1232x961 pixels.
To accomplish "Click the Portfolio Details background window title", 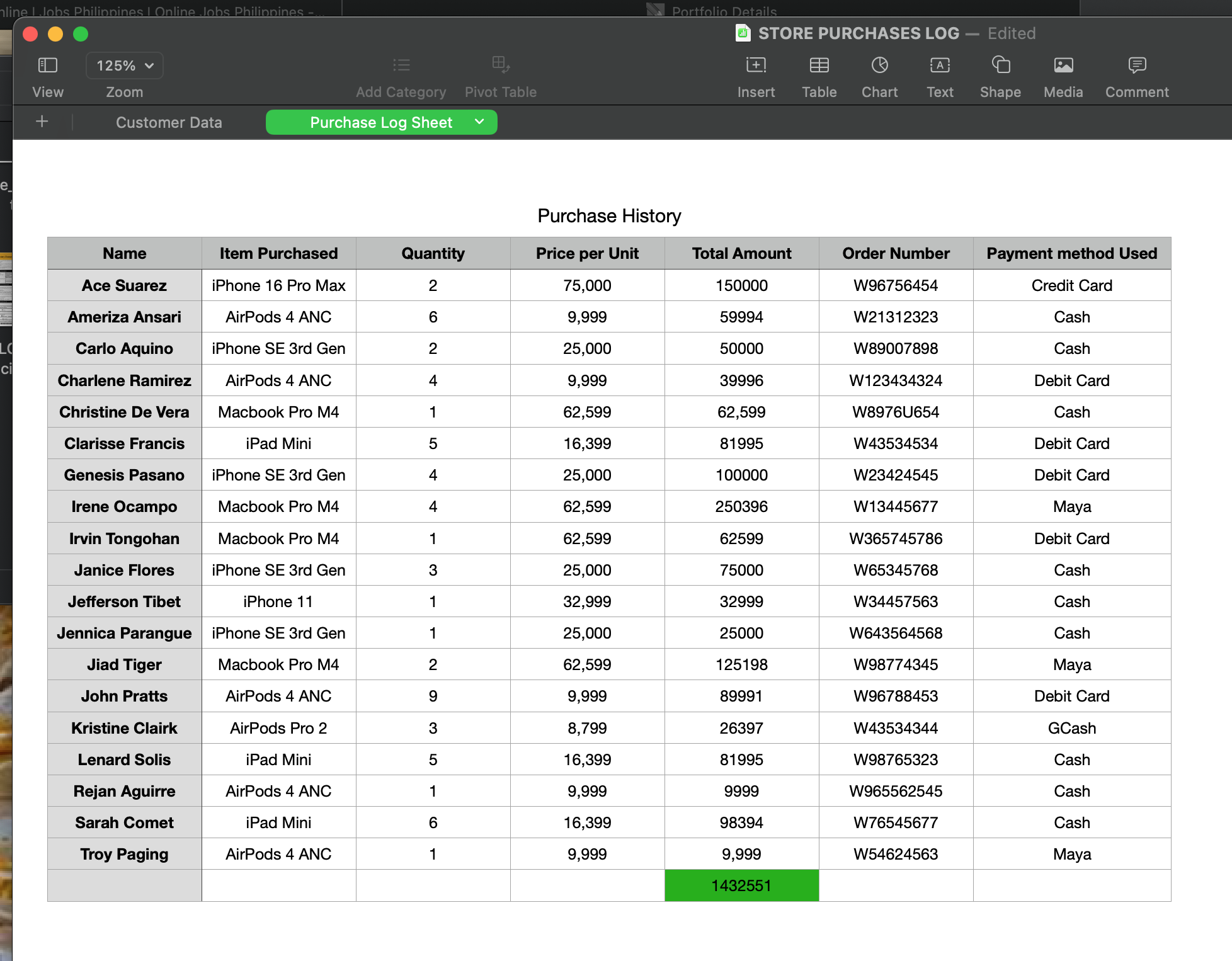I will pos(724,11).
